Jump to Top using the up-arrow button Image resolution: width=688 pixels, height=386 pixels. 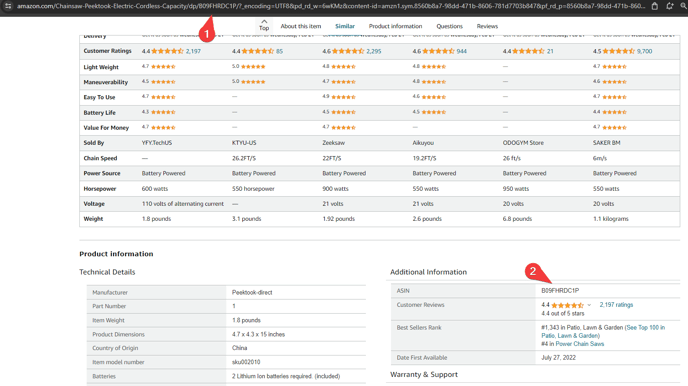[264, 25]
